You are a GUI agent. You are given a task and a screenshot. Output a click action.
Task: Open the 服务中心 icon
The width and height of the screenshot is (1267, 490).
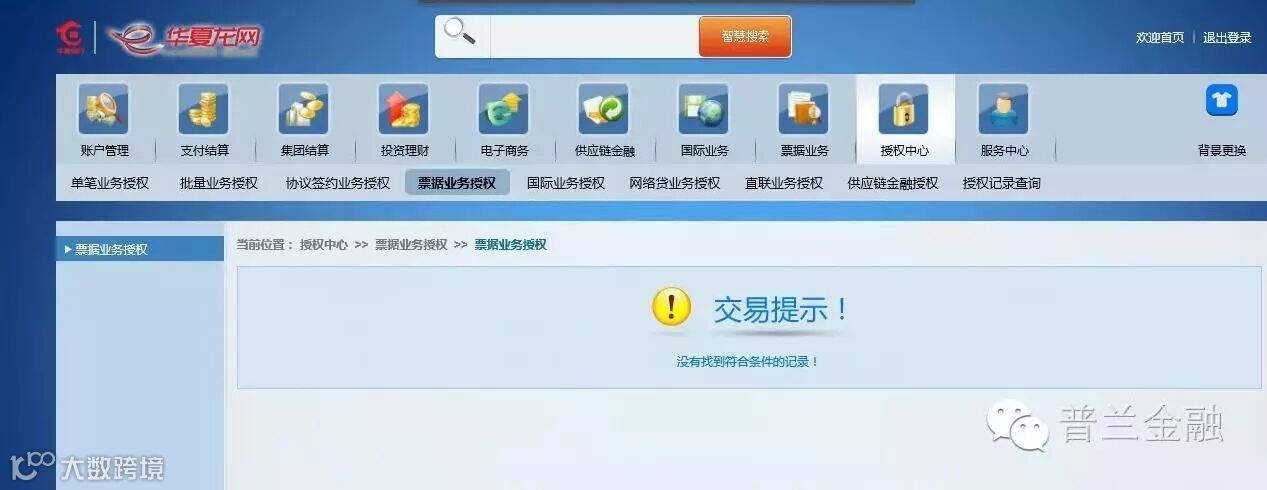tap(1004, 109)
